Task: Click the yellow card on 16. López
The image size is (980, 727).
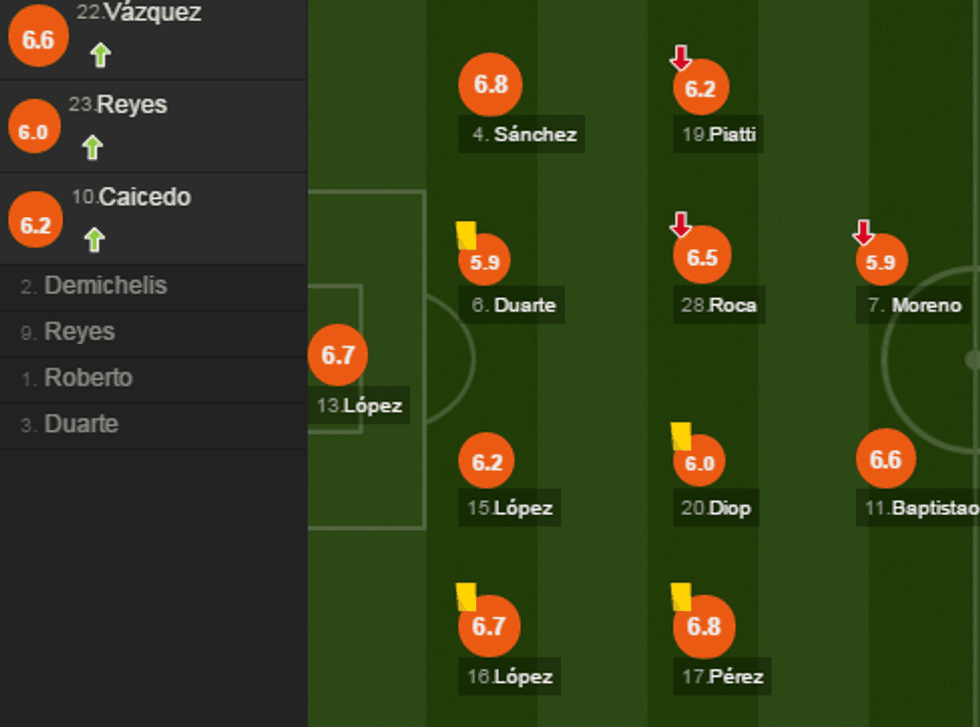Action: [x=466, y=596]
